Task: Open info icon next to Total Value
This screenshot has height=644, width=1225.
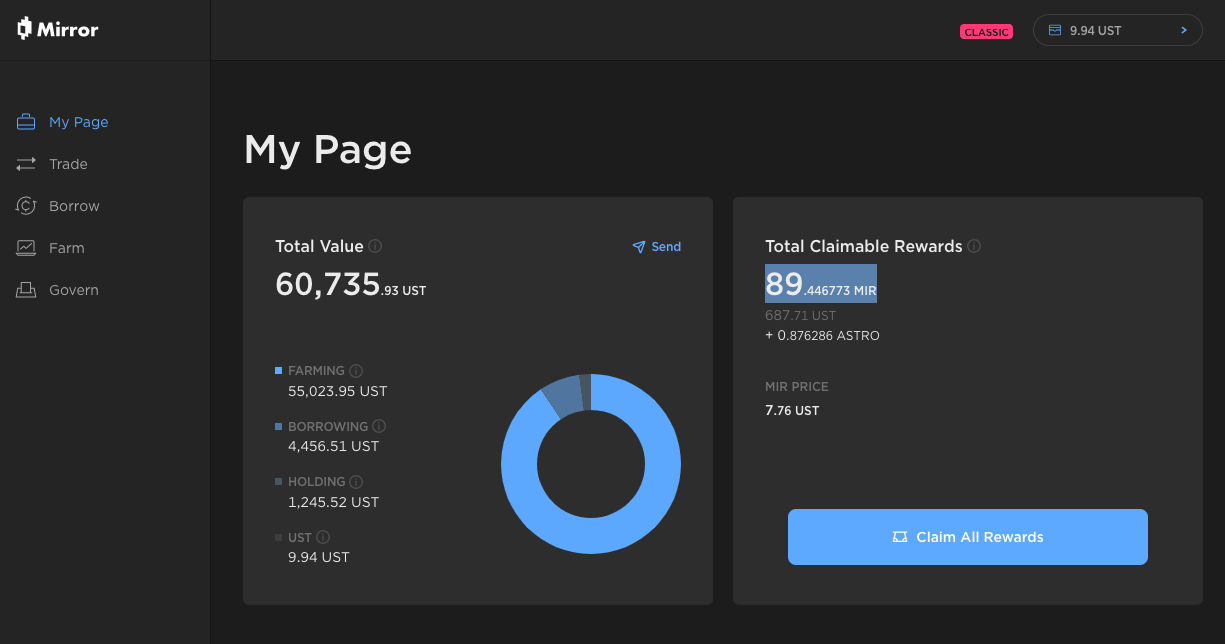Action: 375,246
